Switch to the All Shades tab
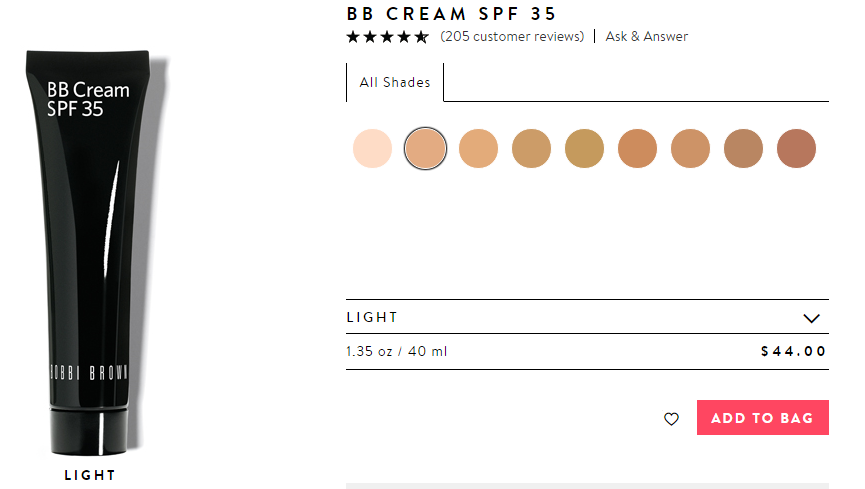This screenshot has height=489, width=865. pyautogui.click(x=395, y=83)
